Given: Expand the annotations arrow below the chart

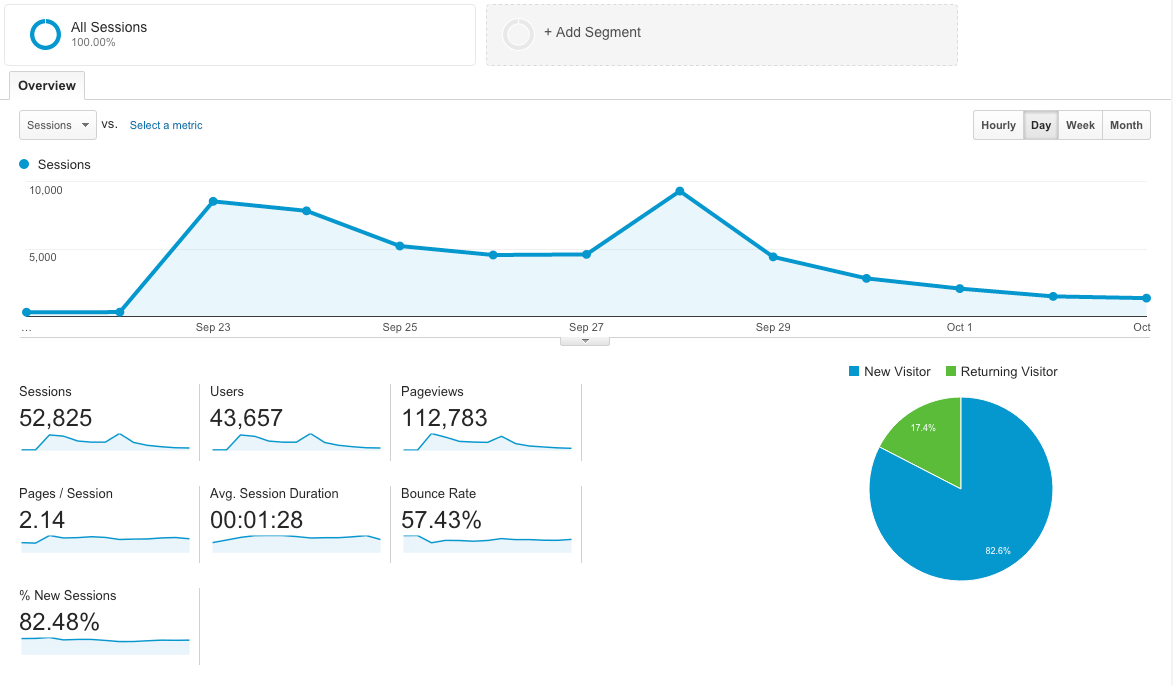Looking at the screenshot, I should 585,339.
